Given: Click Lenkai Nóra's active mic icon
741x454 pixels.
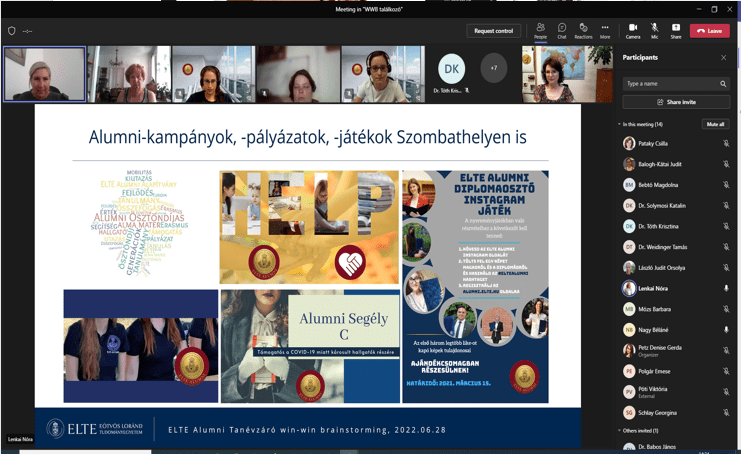Looking at the screenshot, I should pyautogui.click(x=726, y=288).
